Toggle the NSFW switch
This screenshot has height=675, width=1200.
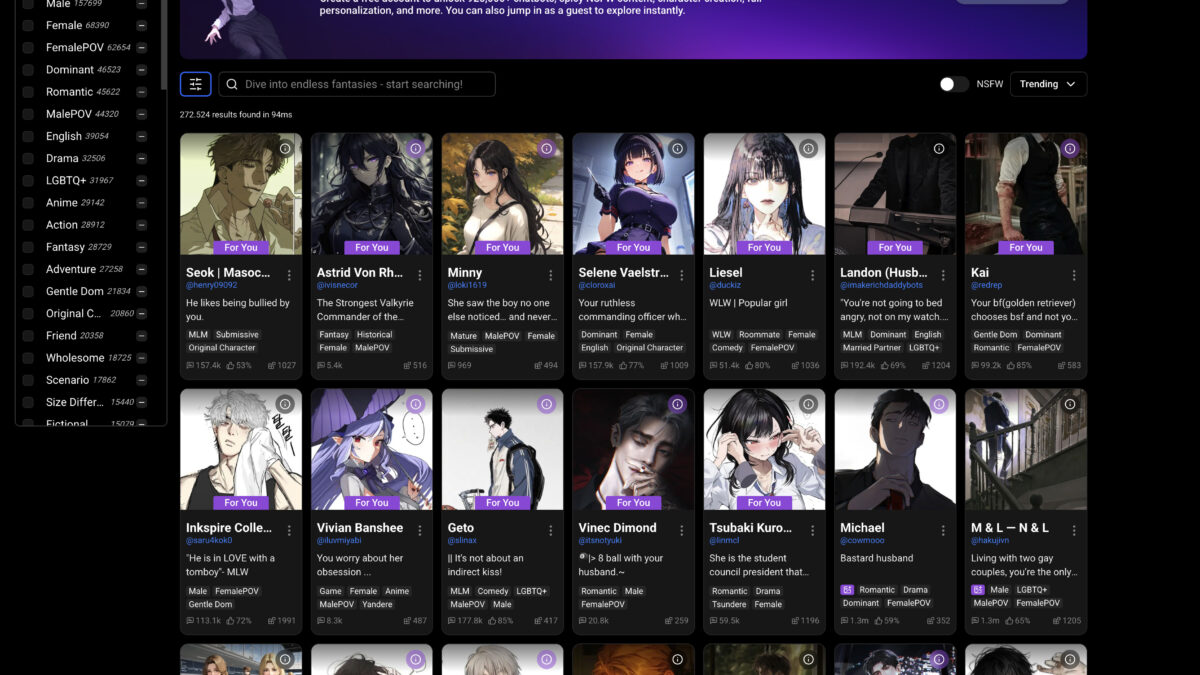(x=954, y=84)
